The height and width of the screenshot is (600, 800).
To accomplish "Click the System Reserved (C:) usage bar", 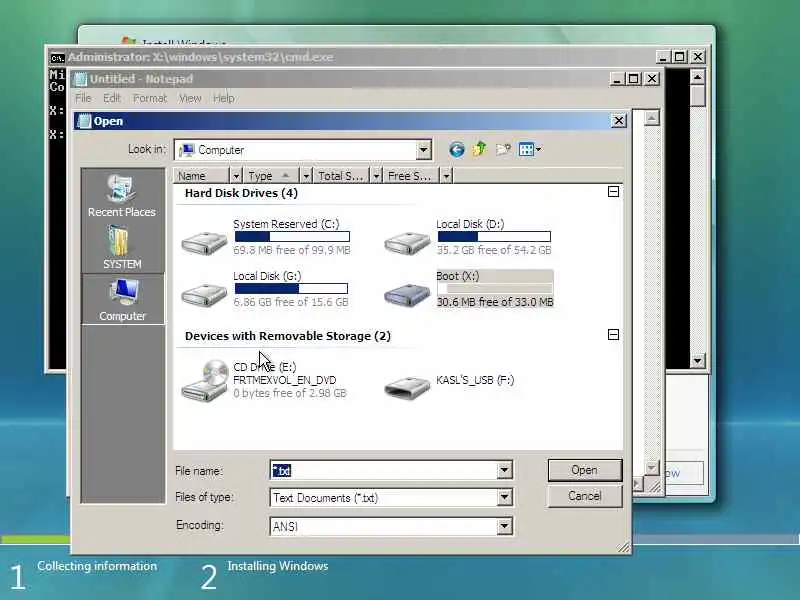I will coord(292,237).
